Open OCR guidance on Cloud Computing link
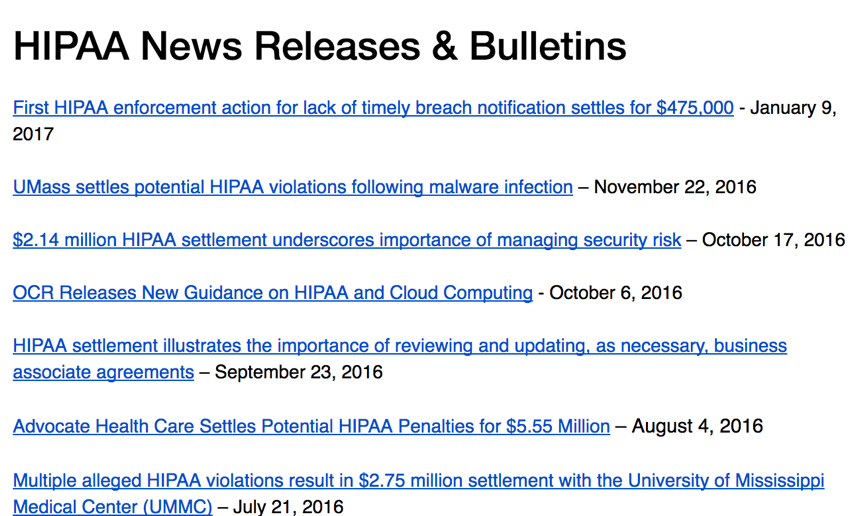The image size is (864, 516). [x=273, y=293]
